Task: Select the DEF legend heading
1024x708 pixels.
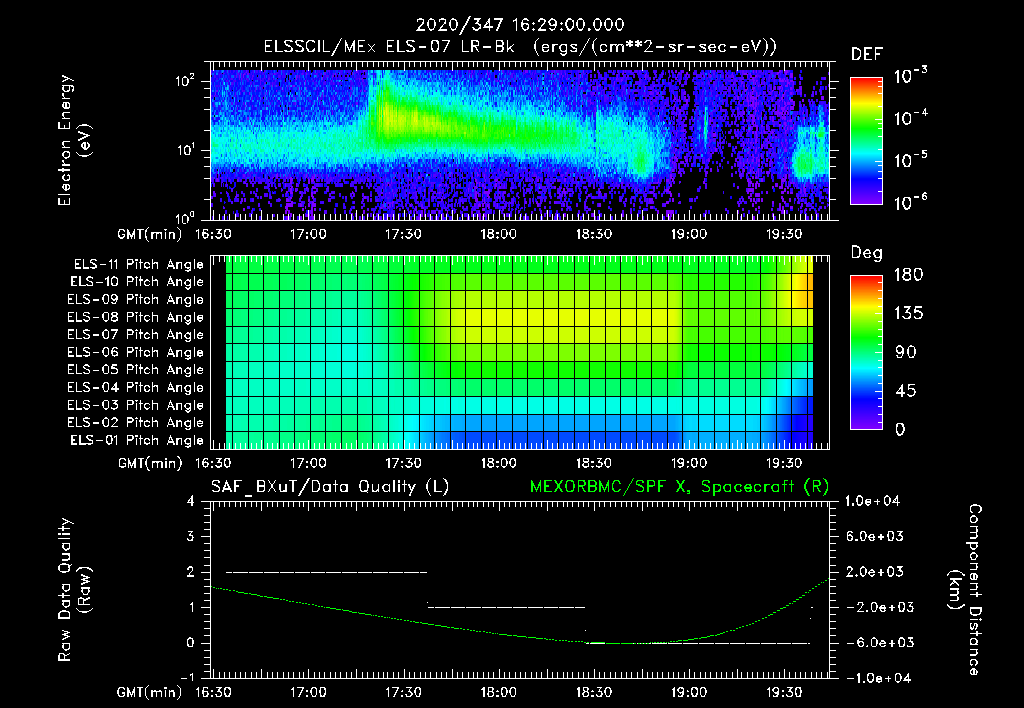Action: (867, 55)
